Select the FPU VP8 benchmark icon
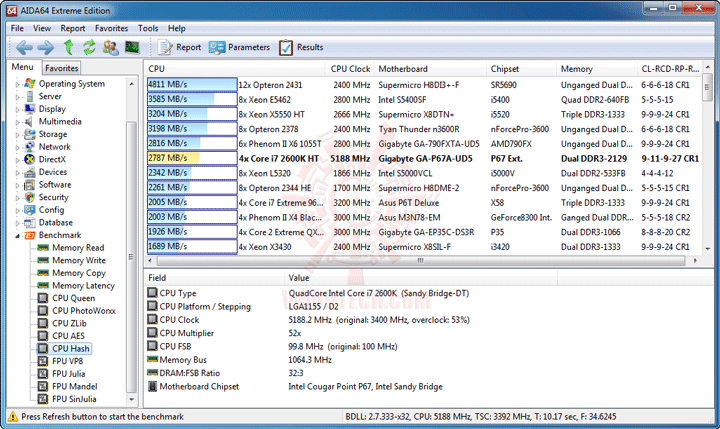The height and width of the screenshot is (429, 720). click(x=43, y=361)
